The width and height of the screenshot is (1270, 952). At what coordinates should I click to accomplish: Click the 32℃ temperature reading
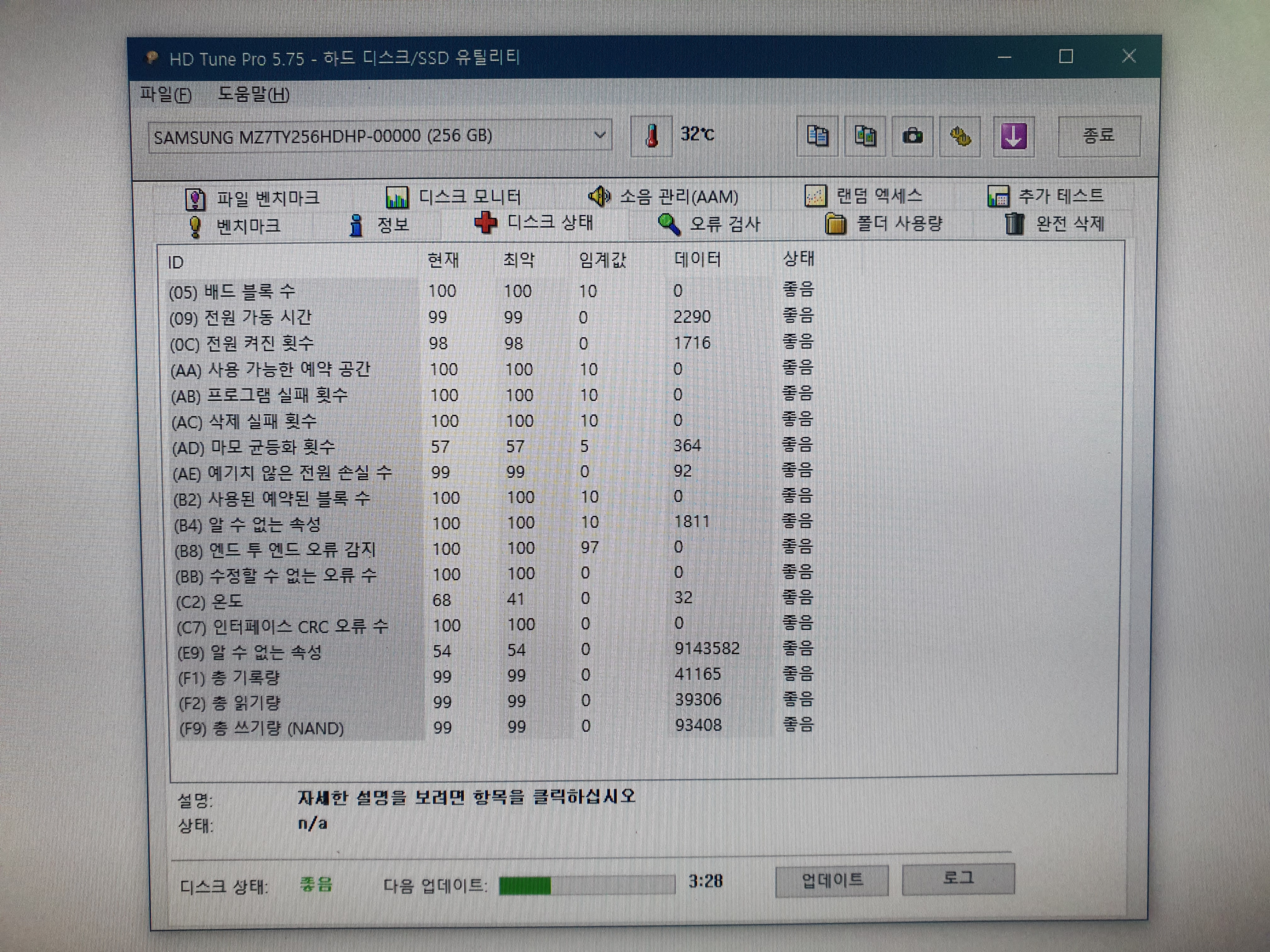pos(698,134)
